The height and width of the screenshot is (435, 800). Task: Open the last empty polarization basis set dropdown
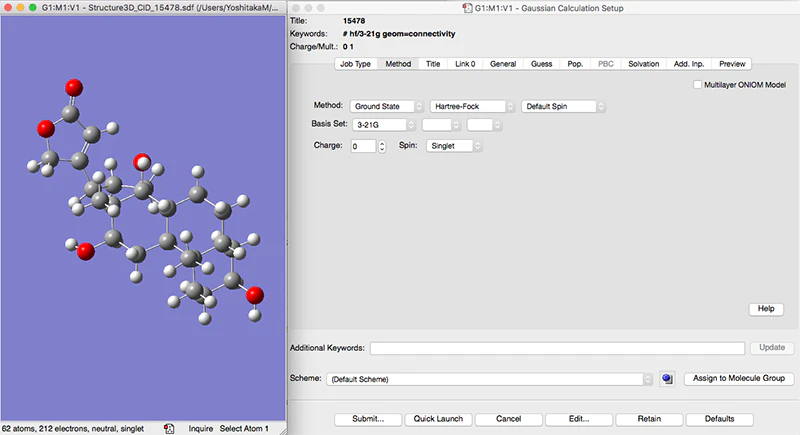coord(484,125)
